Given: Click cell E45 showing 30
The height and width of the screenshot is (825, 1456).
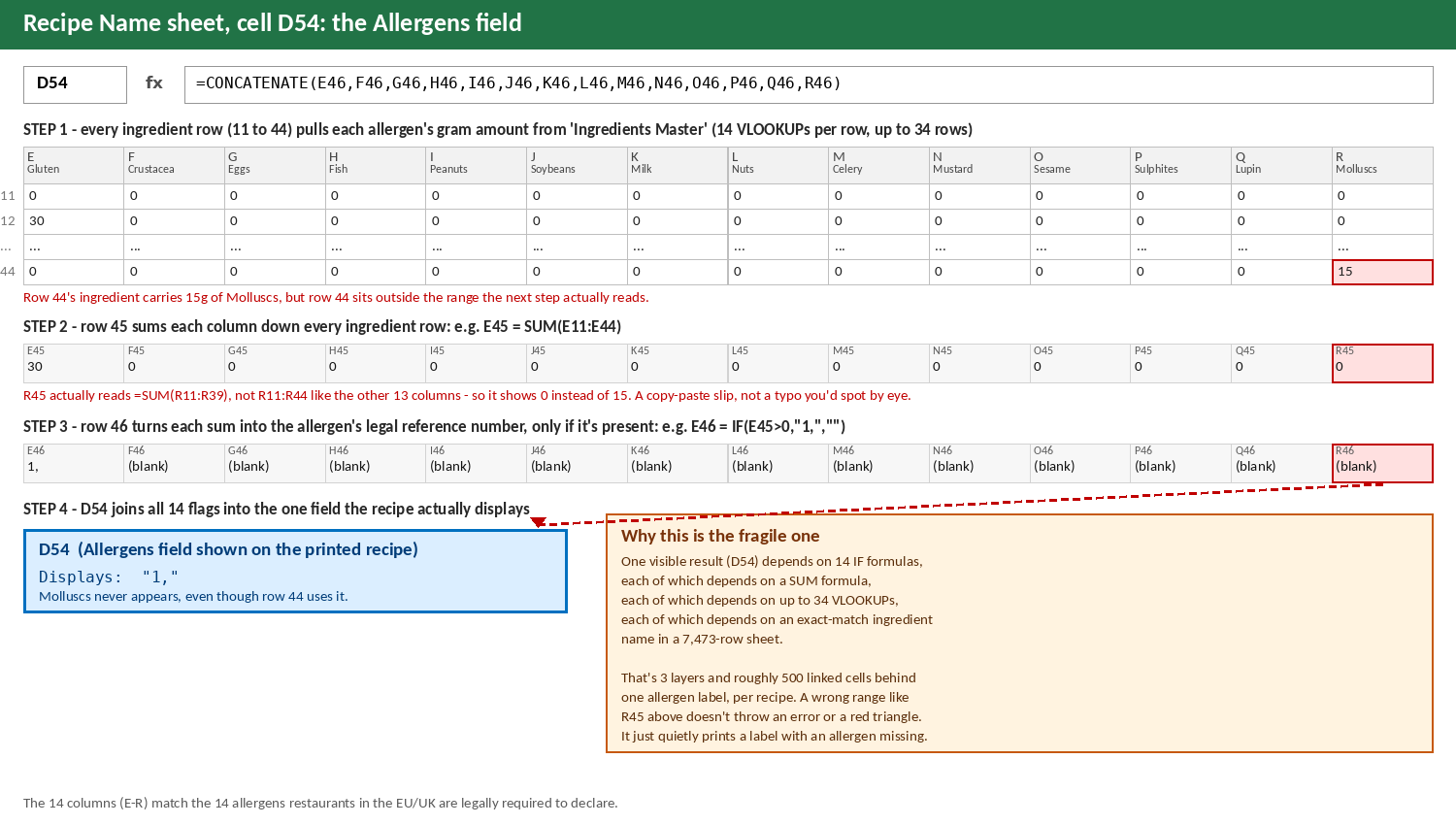Looking at the screenshot, I should pos(74,363).
